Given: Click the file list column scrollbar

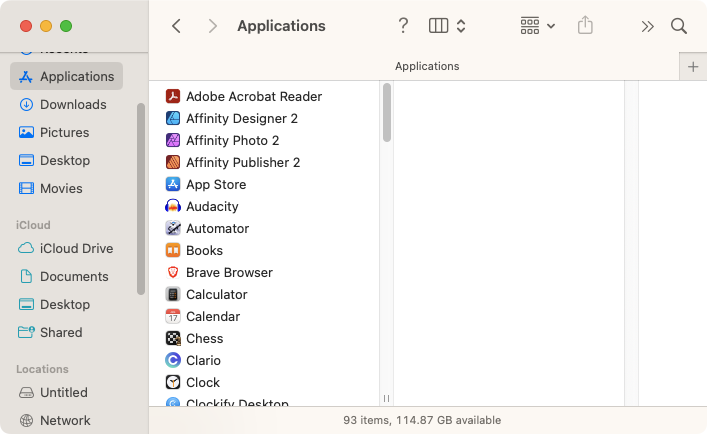Looking at the screenshot, I should pyautogui.click(x=387, y=113).
